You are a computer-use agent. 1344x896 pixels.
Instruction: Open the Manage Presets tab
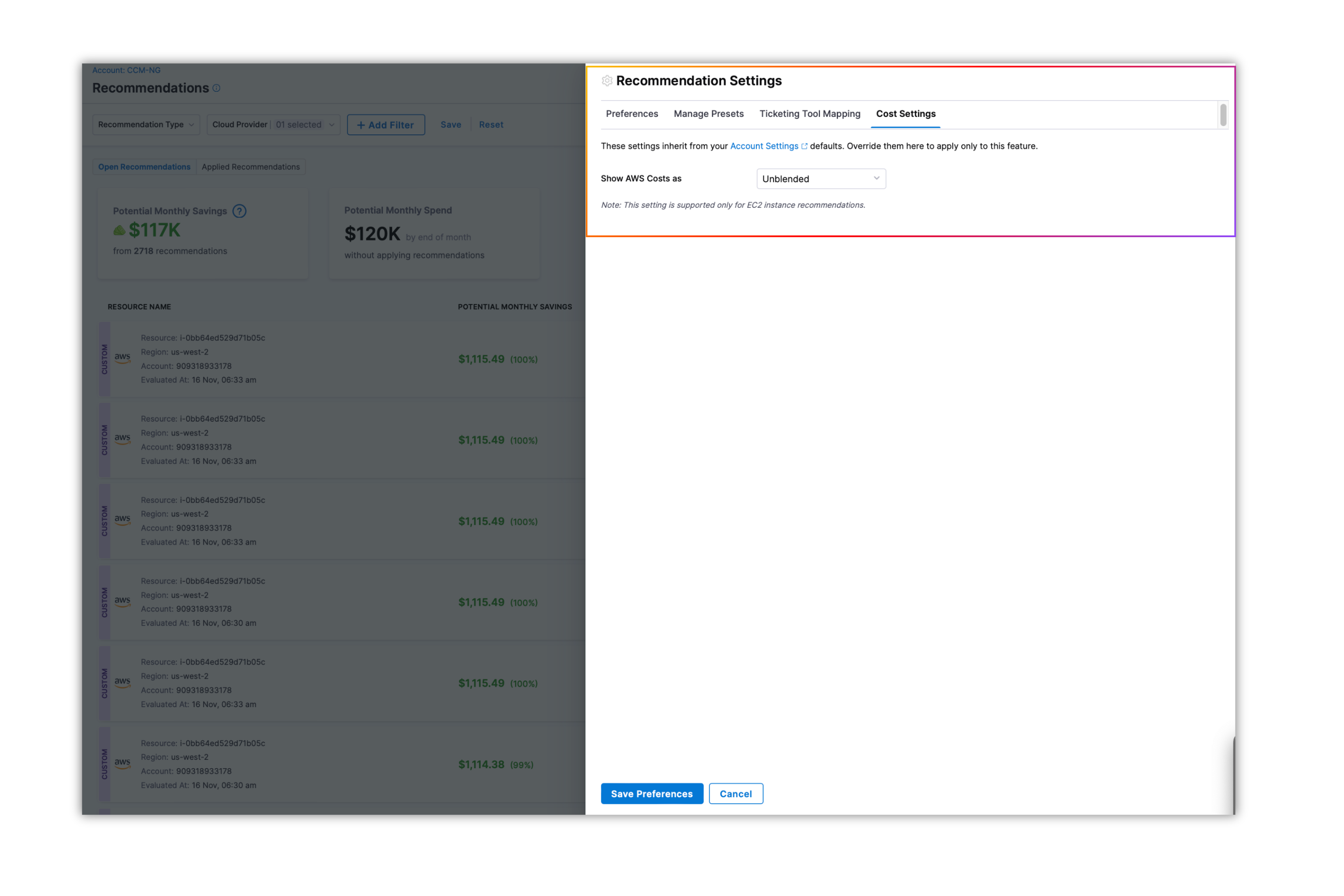point(708,114)
